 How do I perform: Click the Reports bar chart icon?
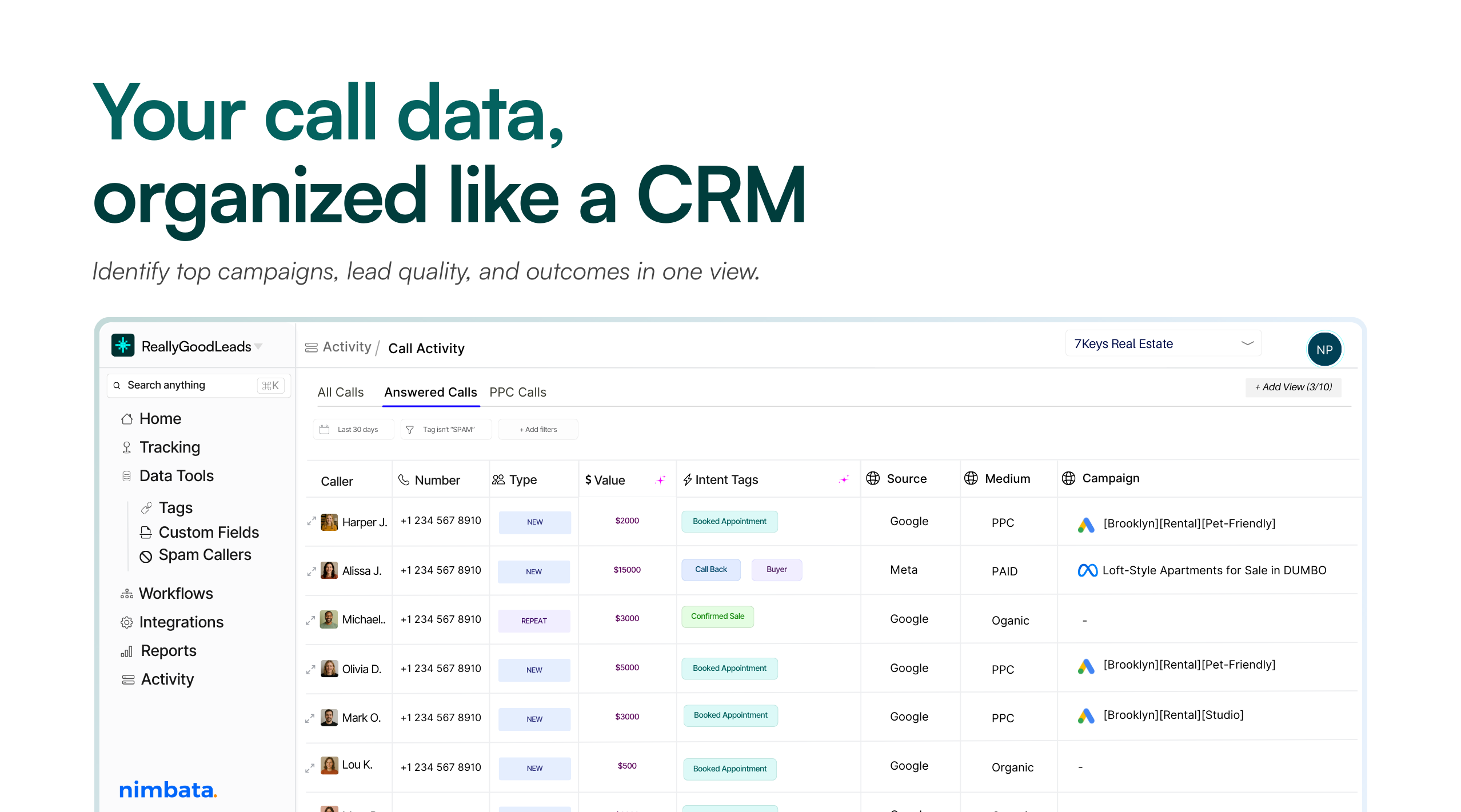(x=126, y=651)
